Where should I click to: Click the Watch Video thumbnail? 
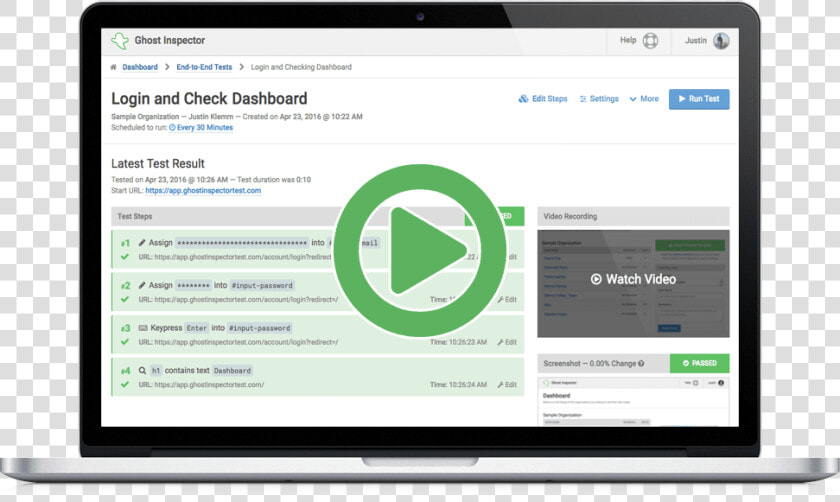coord(633,283)
